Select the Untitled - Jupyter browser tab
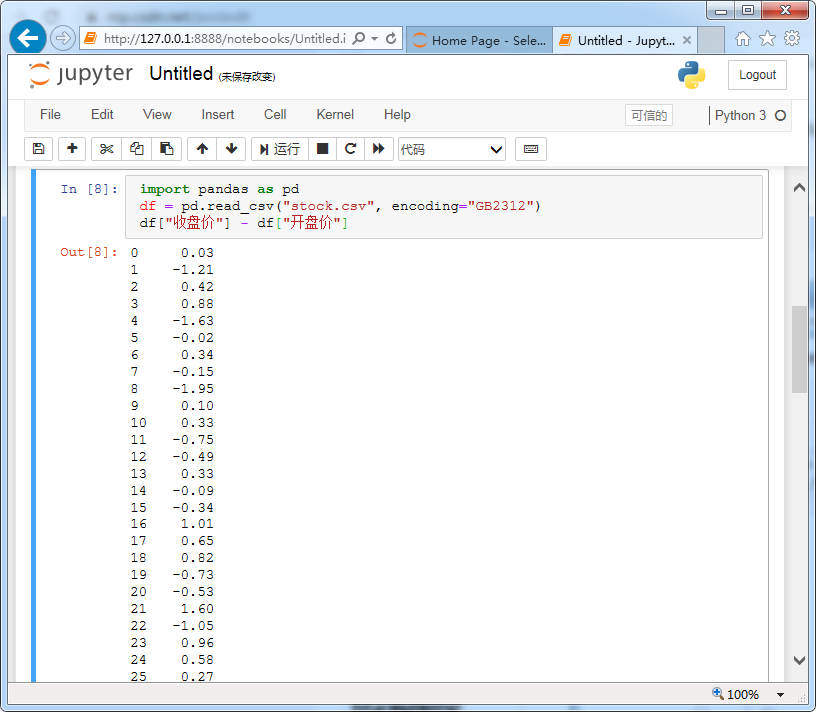816x712 pixels. [626, 40]
